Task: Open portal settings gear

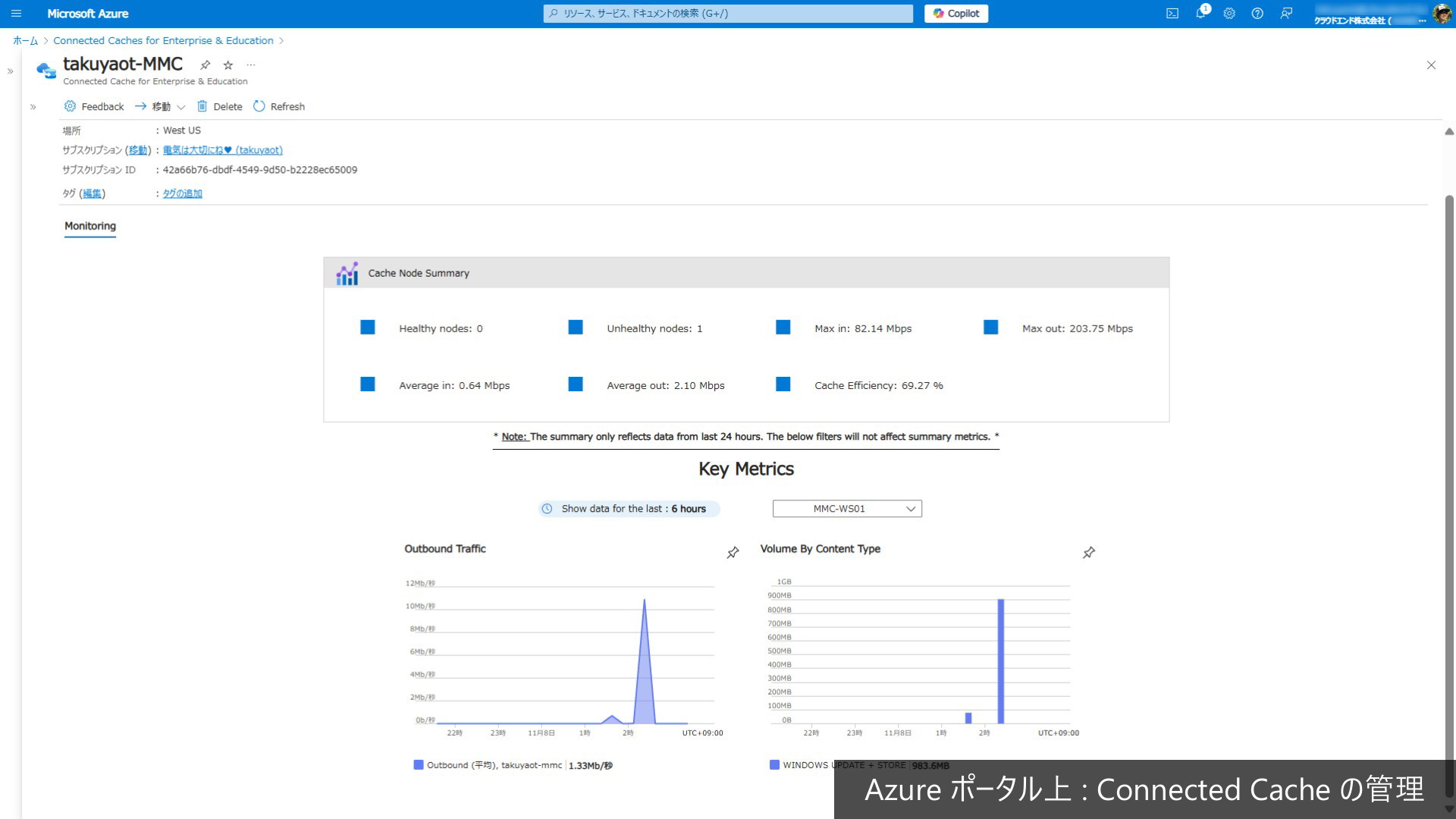Action: click(x=1229, y=14)
